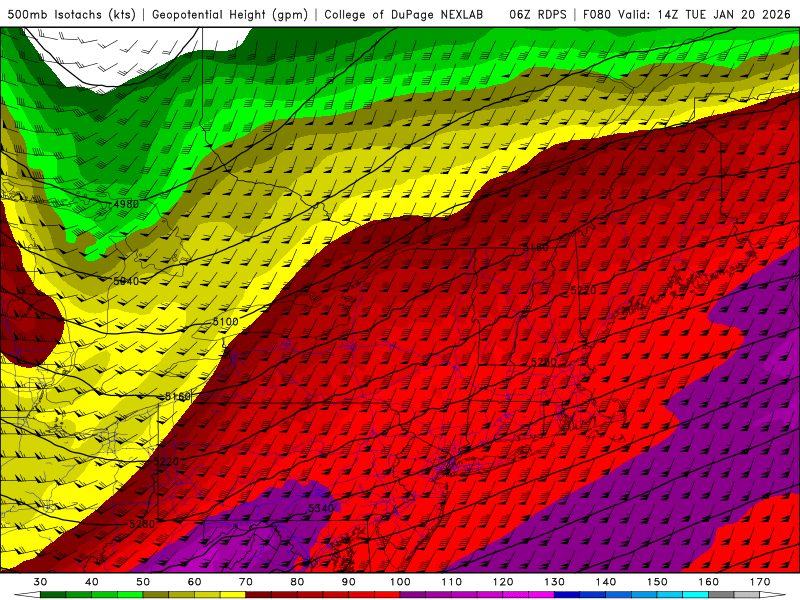Screen dimensions: 800x600
Task: Click the 5280 contour label on the map's right half
Action: pyautogui.click(x=544, y=362)
